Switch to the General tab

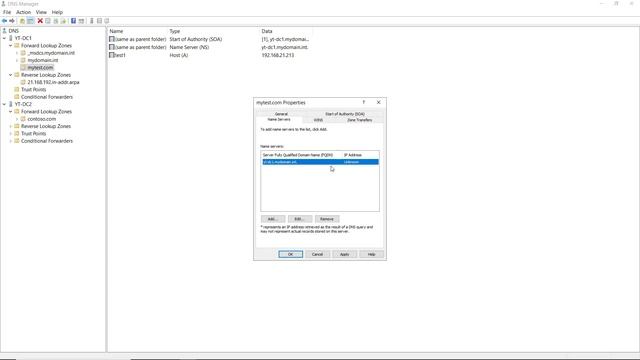tap(281, 114)
